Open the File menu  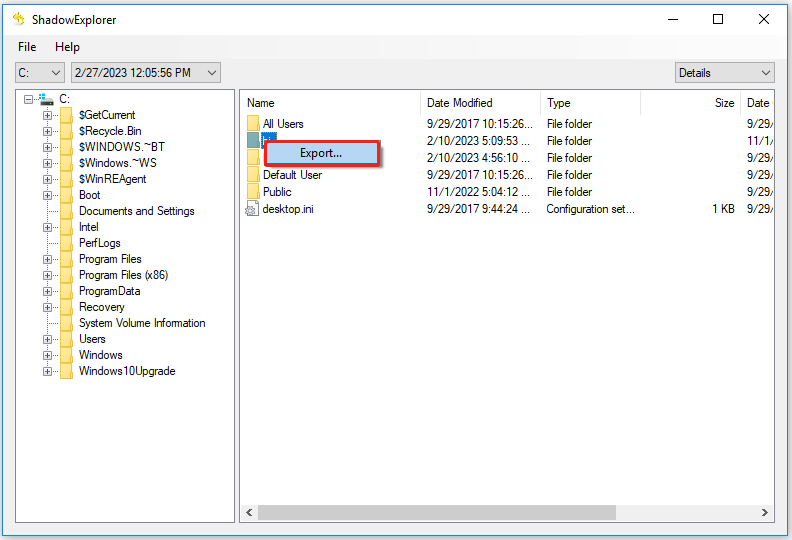[27, 47]
